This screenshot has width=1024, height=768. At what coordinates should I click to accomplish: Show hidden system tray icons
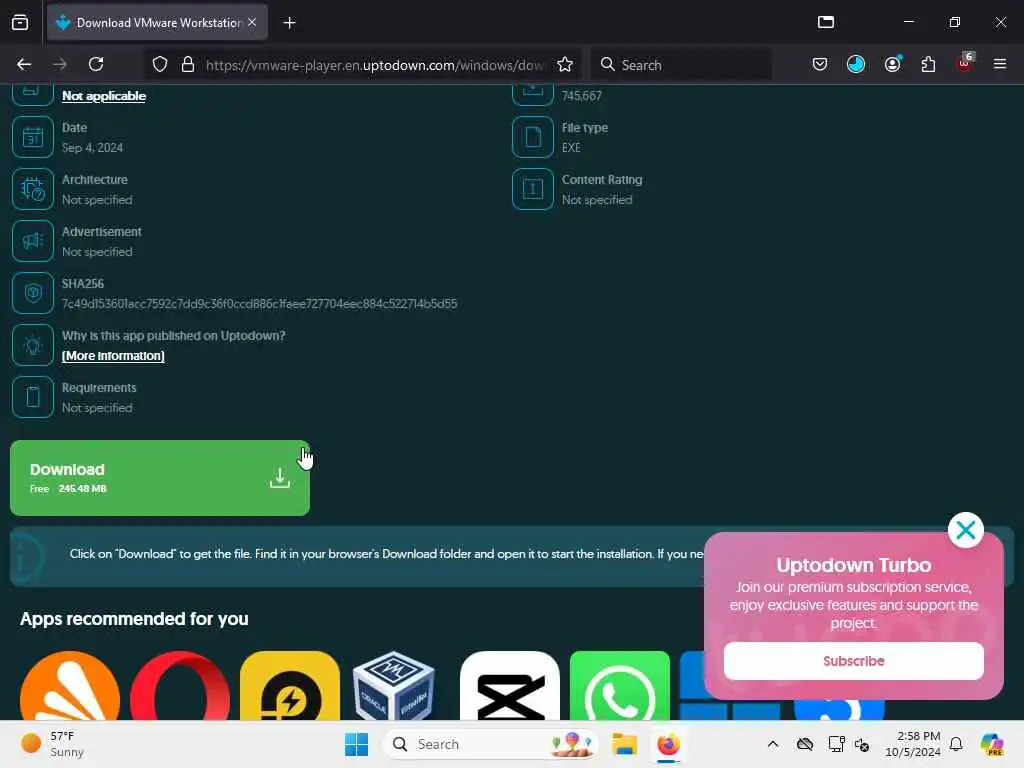tap(773, 744)
